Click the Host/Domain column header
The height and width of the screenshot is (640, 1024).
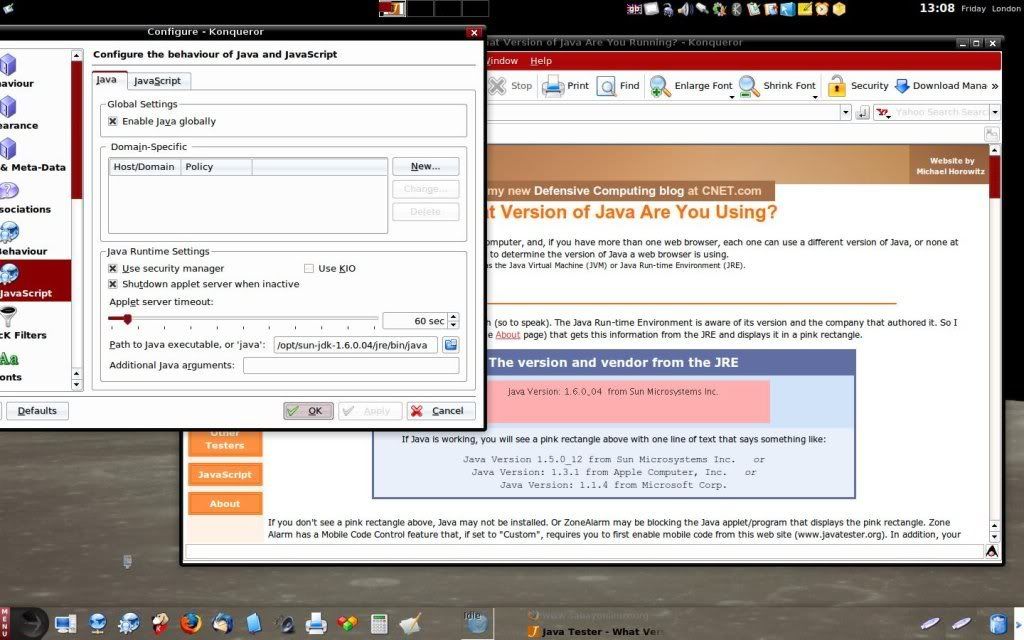tap(144, 167)
